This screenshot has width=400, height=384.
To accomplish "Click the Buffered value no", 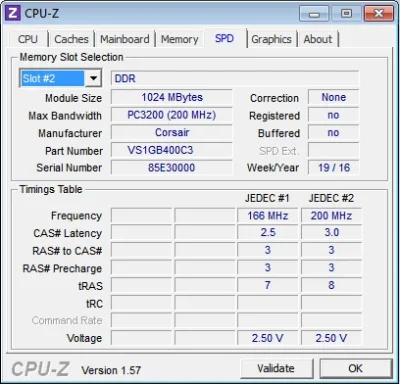I will [x=333, y=132].
